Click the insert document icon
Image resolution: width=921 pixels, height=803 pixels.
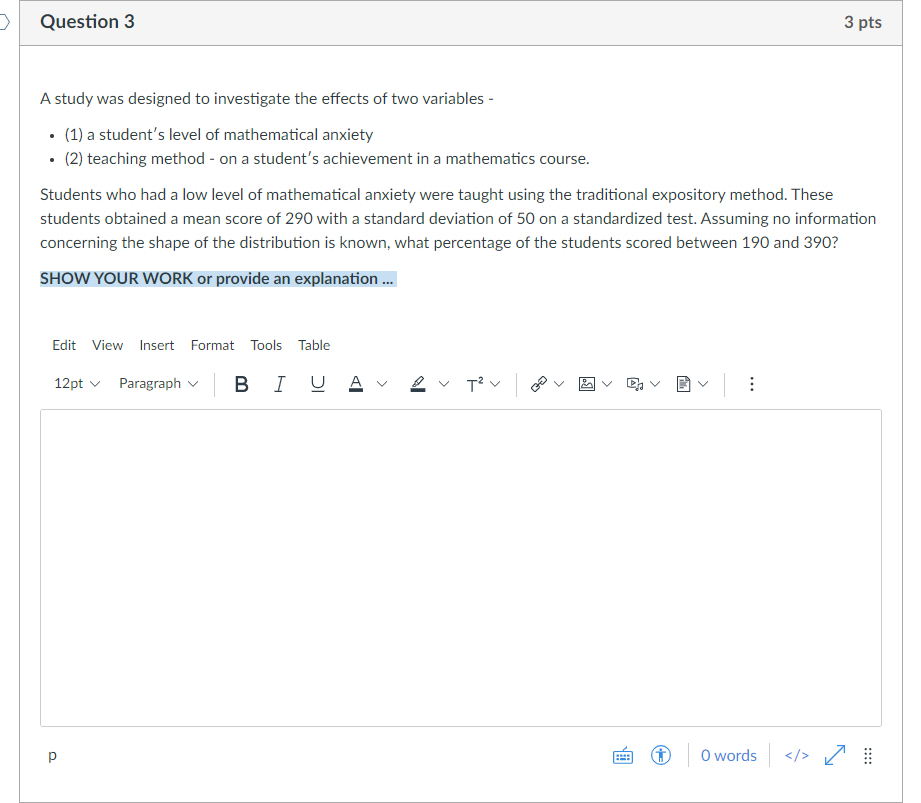[683, 384]
